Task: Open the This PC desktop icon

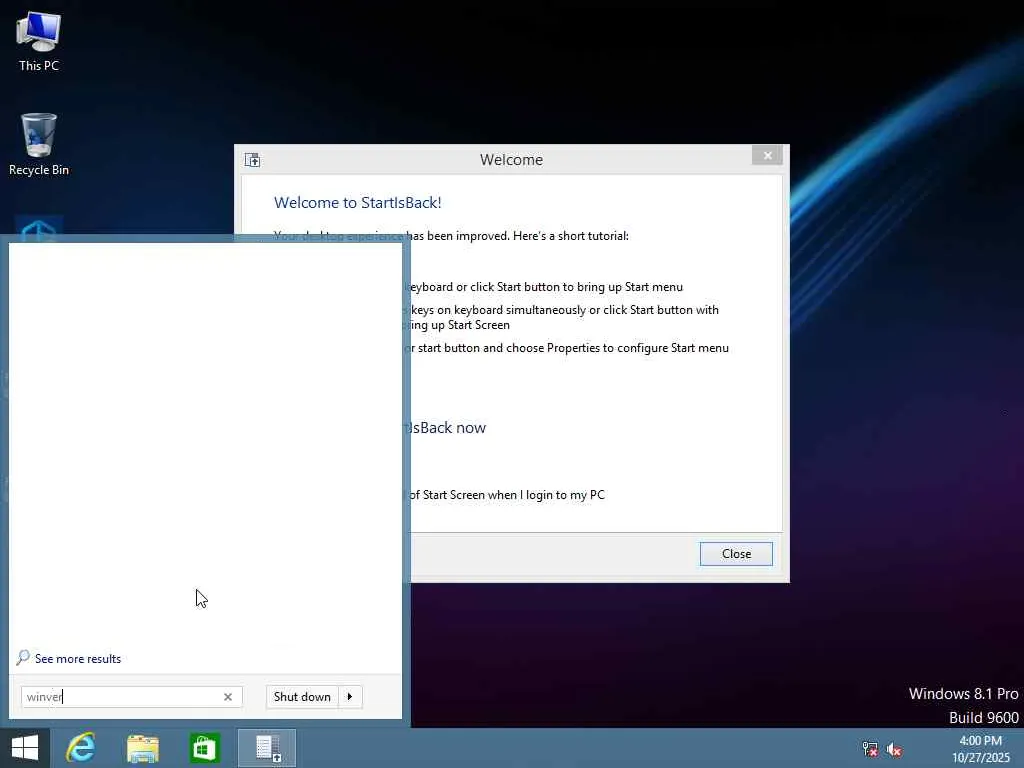Action: pyautogui.click(x=39, y=41)
